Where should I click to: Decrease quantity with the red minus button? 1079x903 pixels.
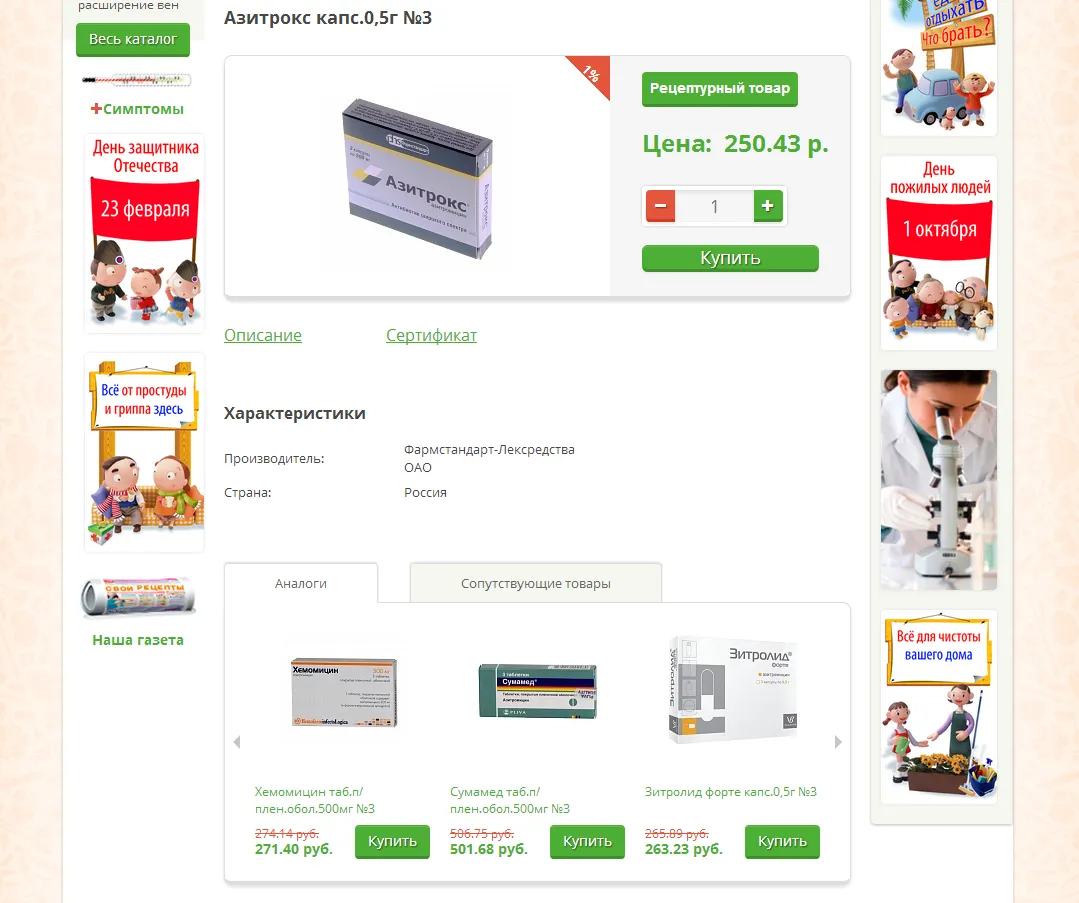pos(660,206)
